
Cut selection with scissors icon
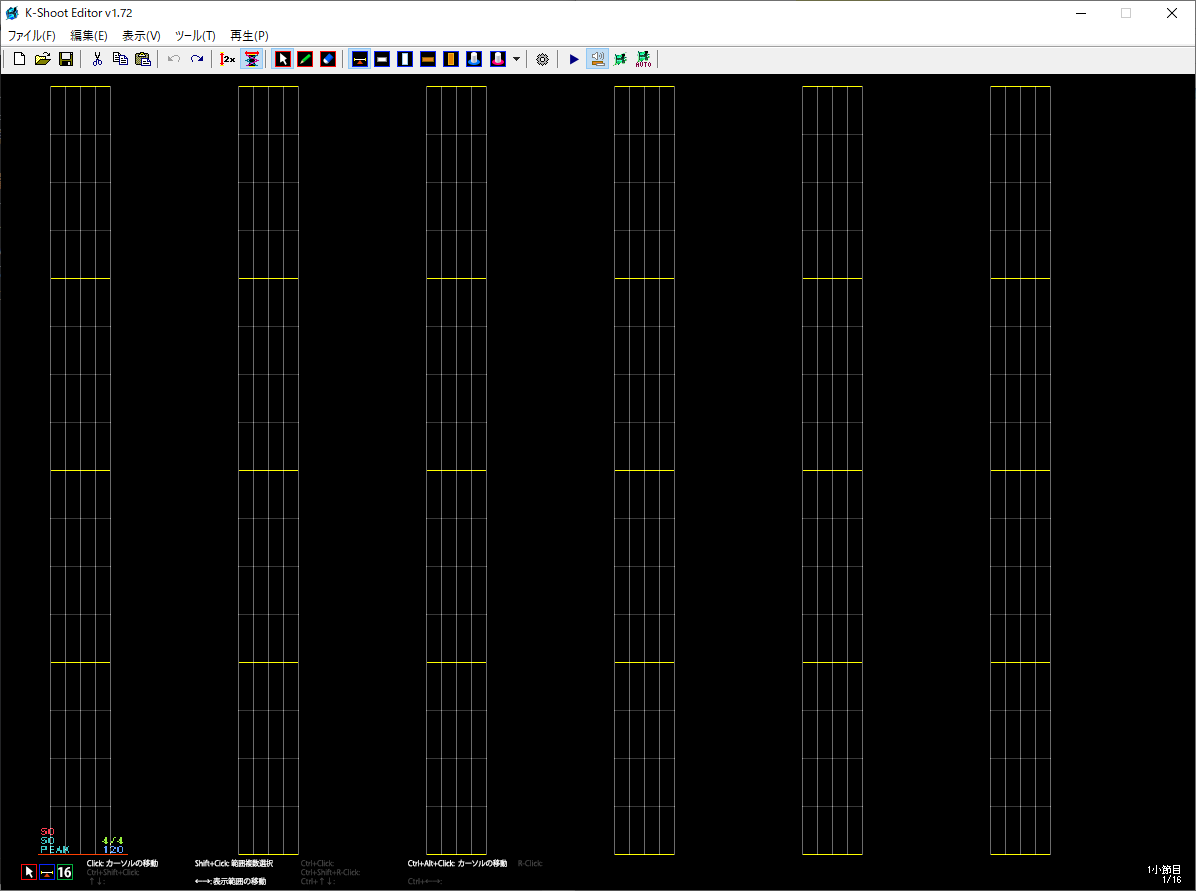(97, 59)
